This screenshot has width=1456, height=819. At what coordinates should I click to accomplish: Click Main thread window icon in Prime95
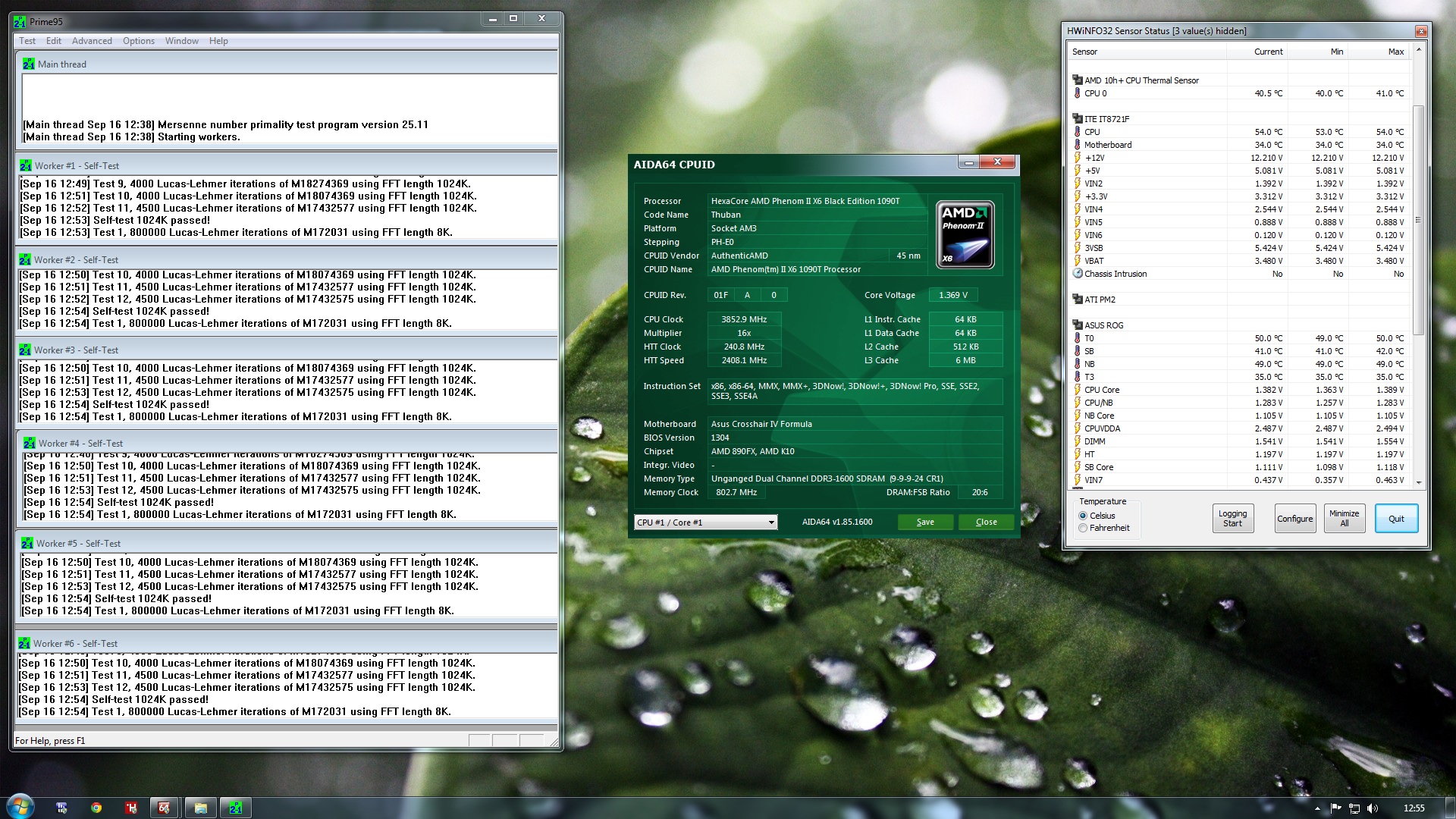(x=29, y=64)
